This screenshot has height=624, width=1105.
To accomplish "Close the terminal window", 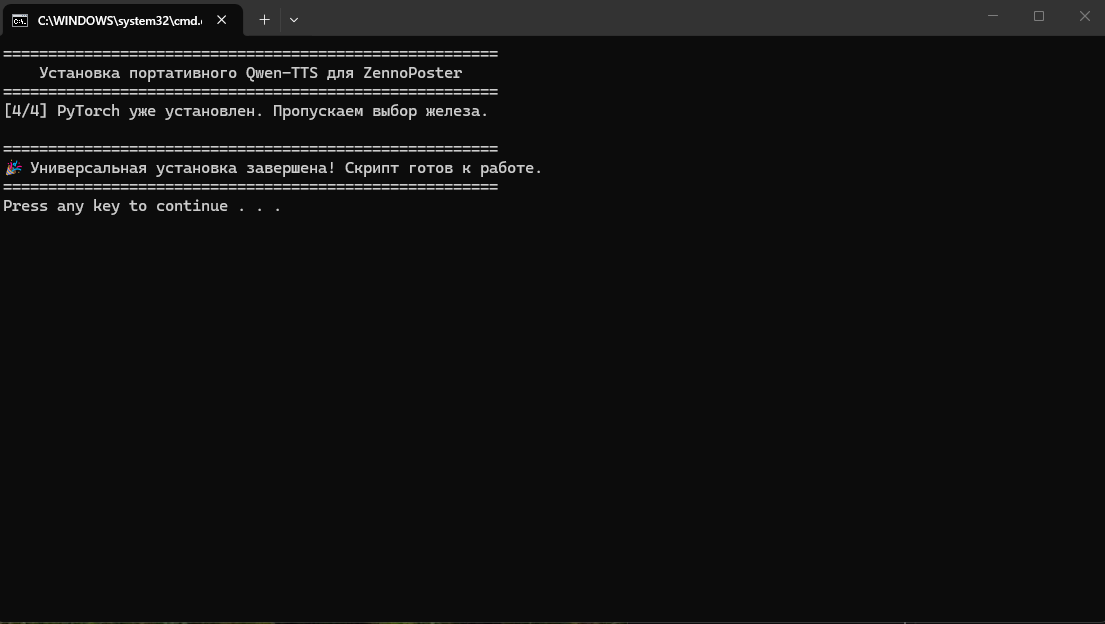I will pyautogui.click(x=1085, y=16).
